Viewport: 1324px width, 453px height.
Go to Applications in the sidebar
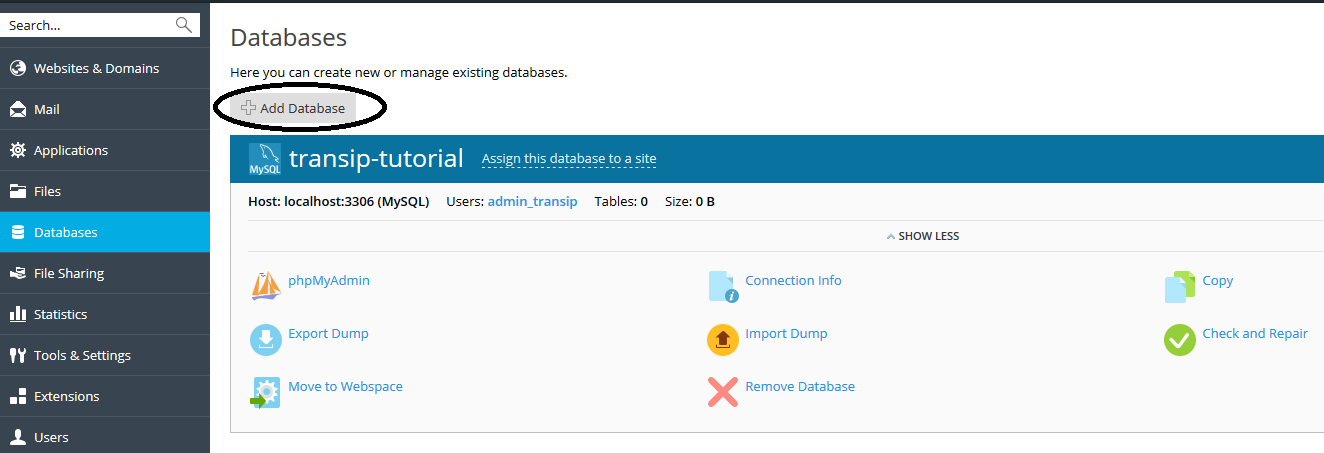[105, 150]
